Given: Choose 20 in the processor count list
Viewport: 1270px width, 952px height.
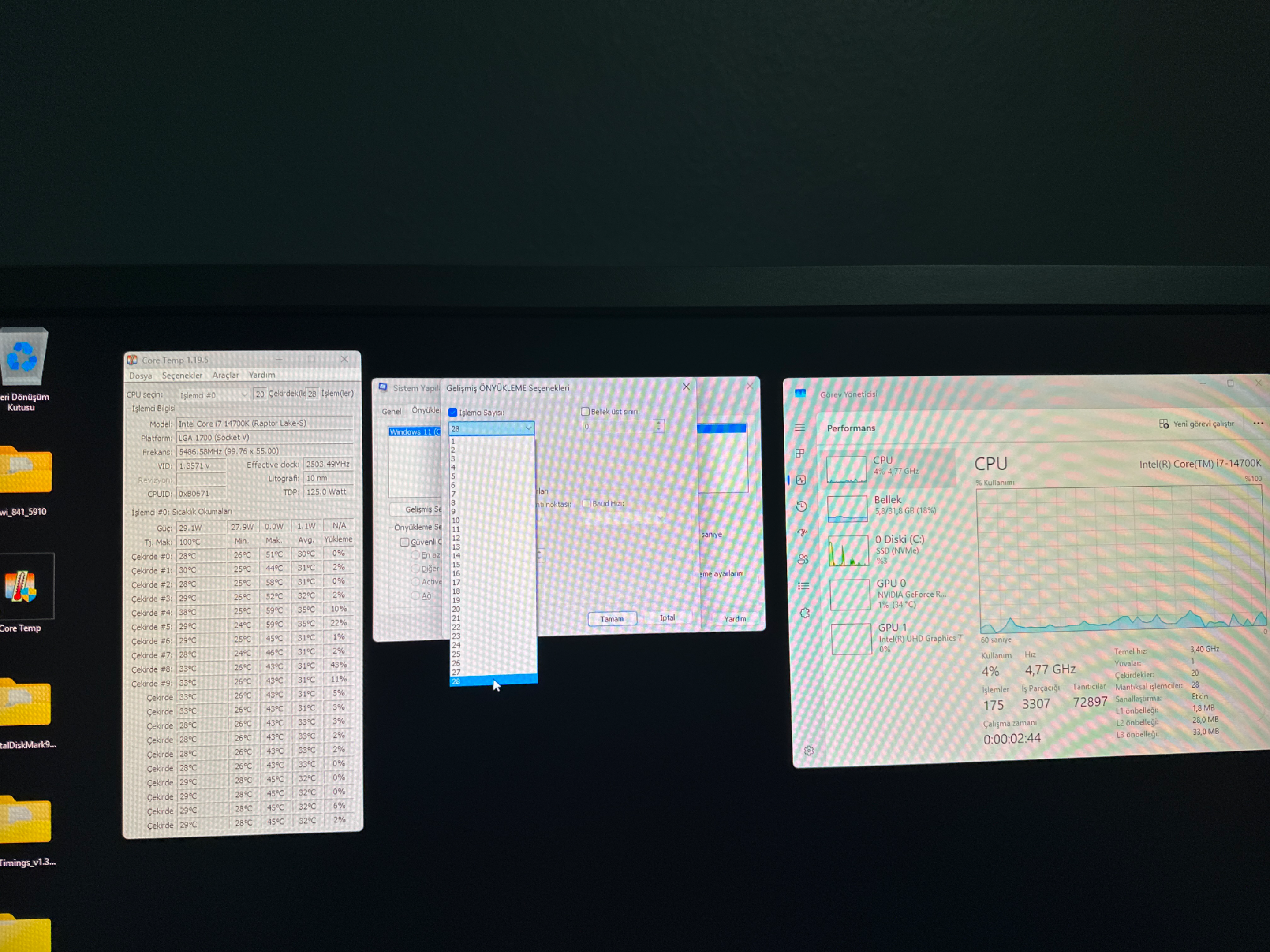Looking at the screenshot, I should (493, 609).
